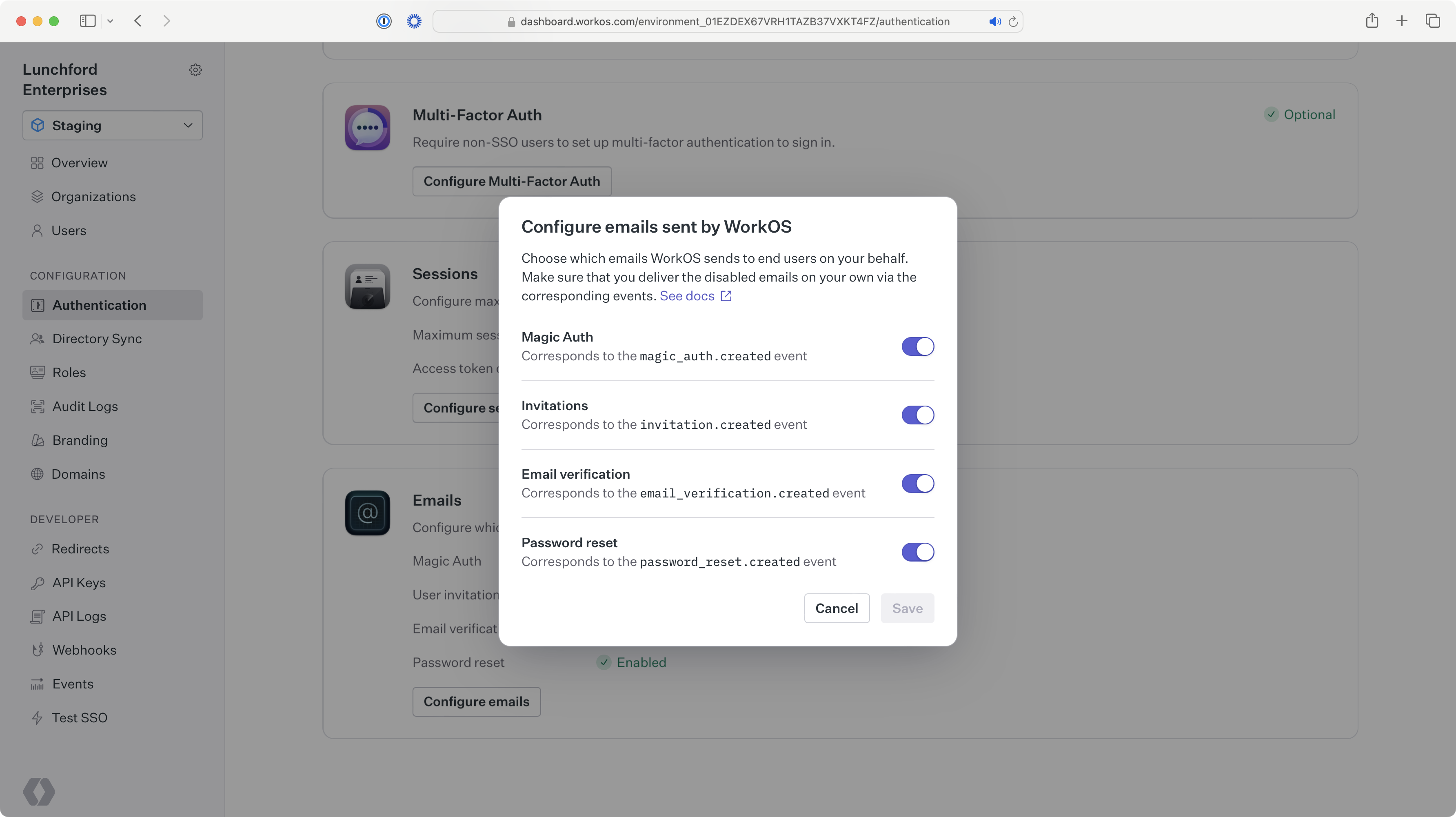
Task: Select the Directory Sync sidebar icon
Action: (x=37, y=339)
